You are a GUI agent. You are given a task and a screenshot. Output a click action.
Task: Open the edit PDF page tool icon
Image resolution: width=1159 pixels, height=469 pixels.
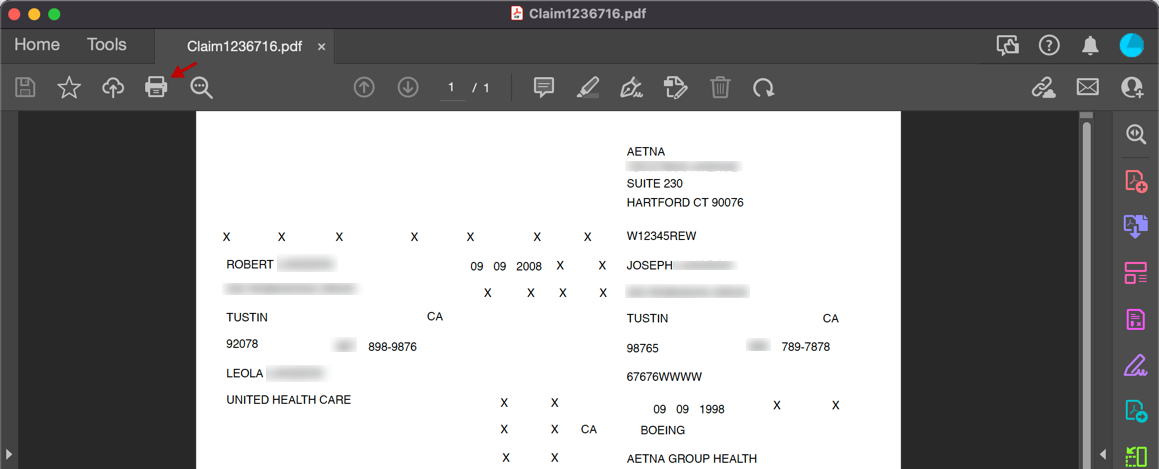tap(676, 87)
